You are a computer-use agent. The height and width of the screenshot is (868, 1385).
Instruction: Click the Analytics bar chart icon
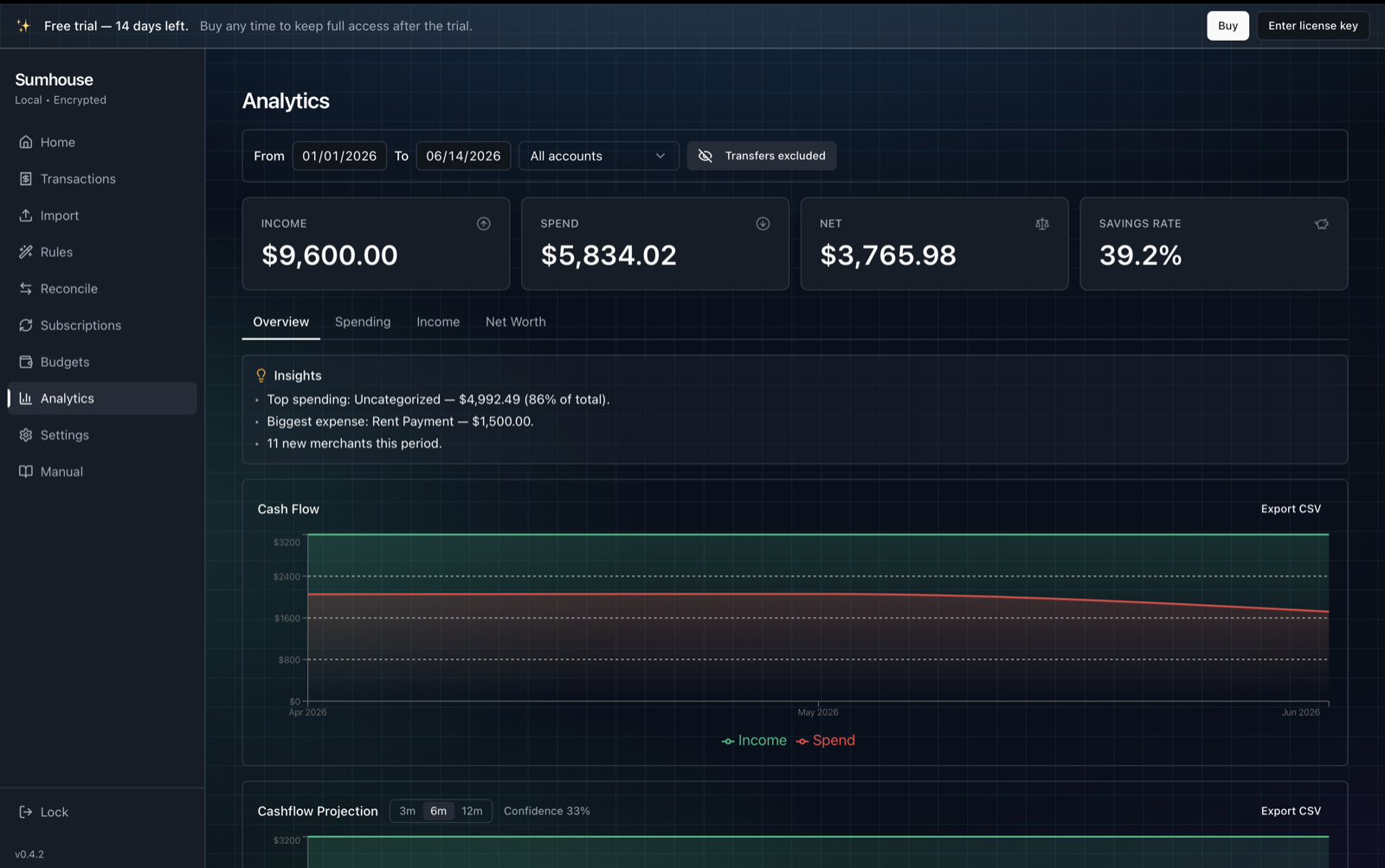pyautogui.click(x=26, y=398)
